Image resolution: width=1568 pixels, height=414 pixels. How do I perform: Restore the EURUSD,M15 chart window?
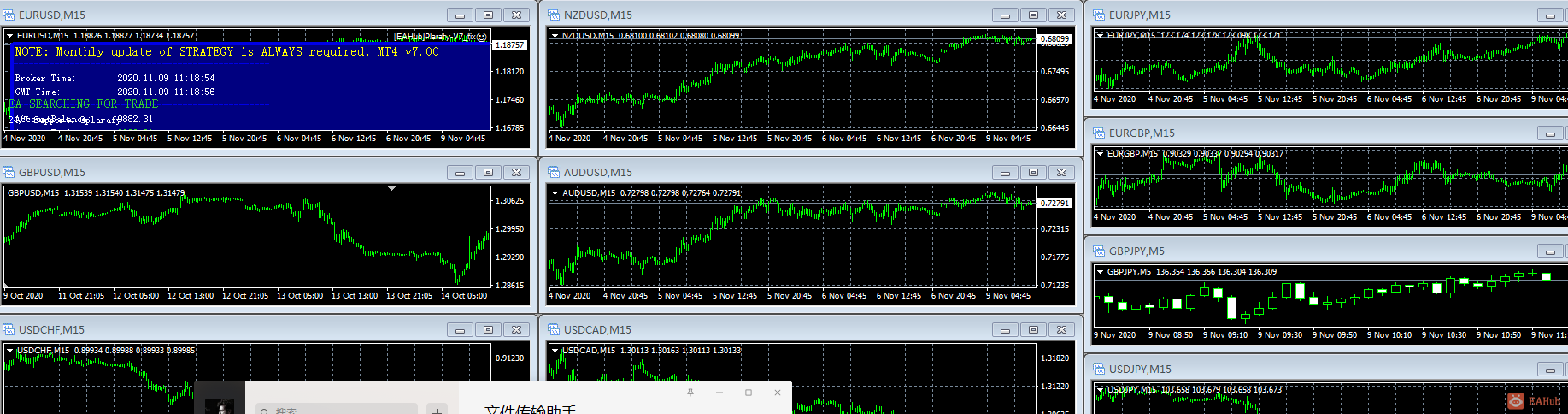(x=488, y=15)
